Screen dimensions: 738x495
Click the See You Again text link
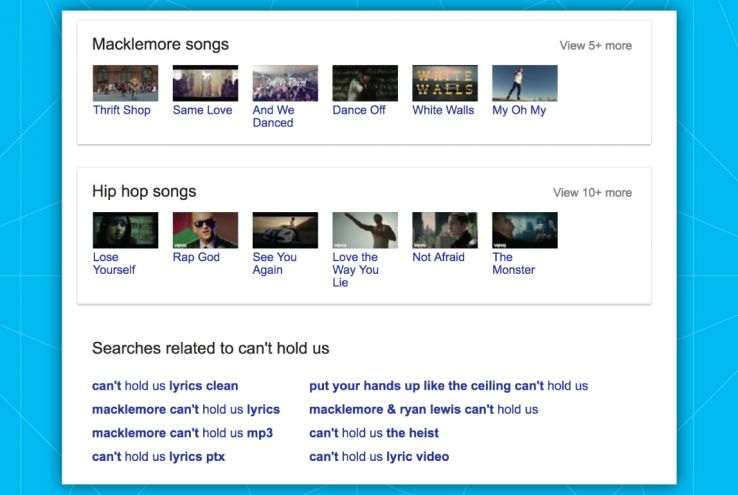274,263
